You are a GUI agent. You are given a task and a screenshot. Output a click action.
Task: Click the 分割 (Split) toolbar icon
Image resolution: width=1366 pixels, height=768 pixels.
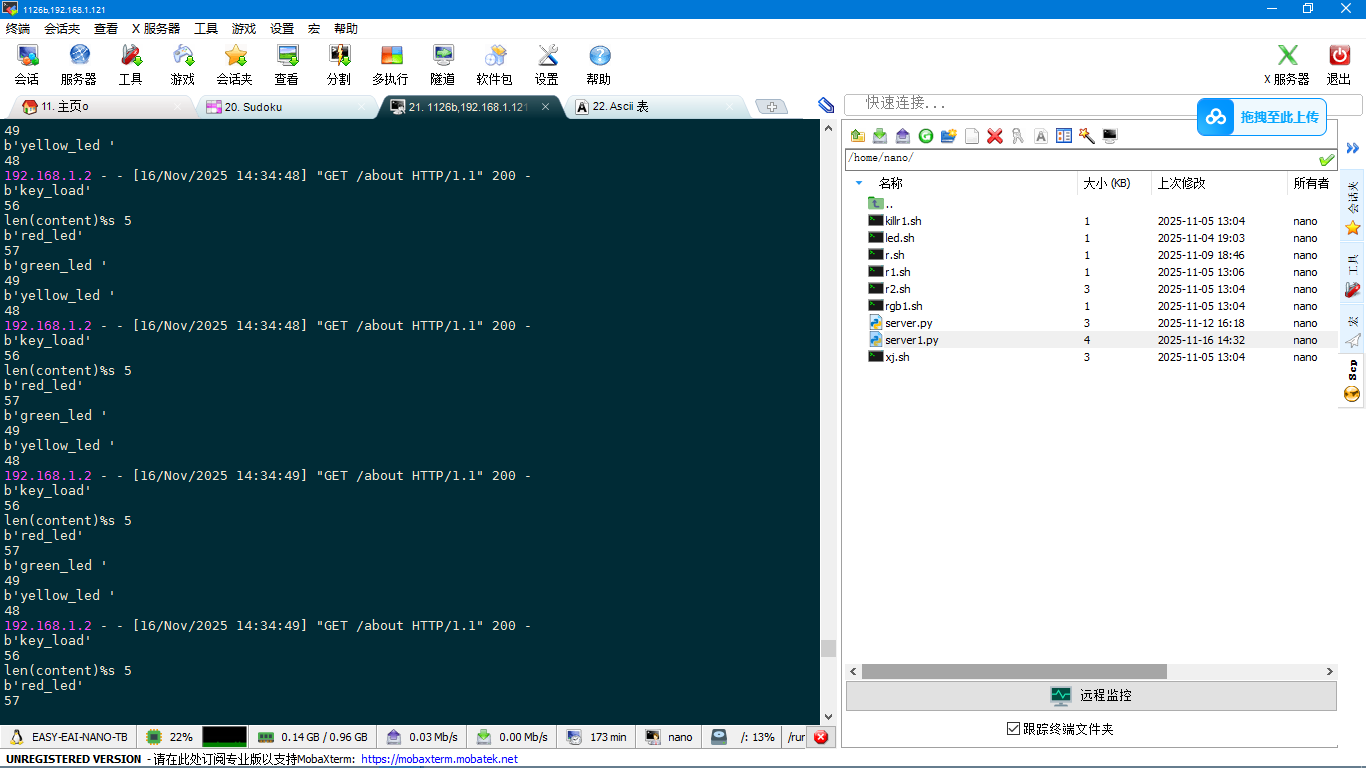click(x=339, y=64)
